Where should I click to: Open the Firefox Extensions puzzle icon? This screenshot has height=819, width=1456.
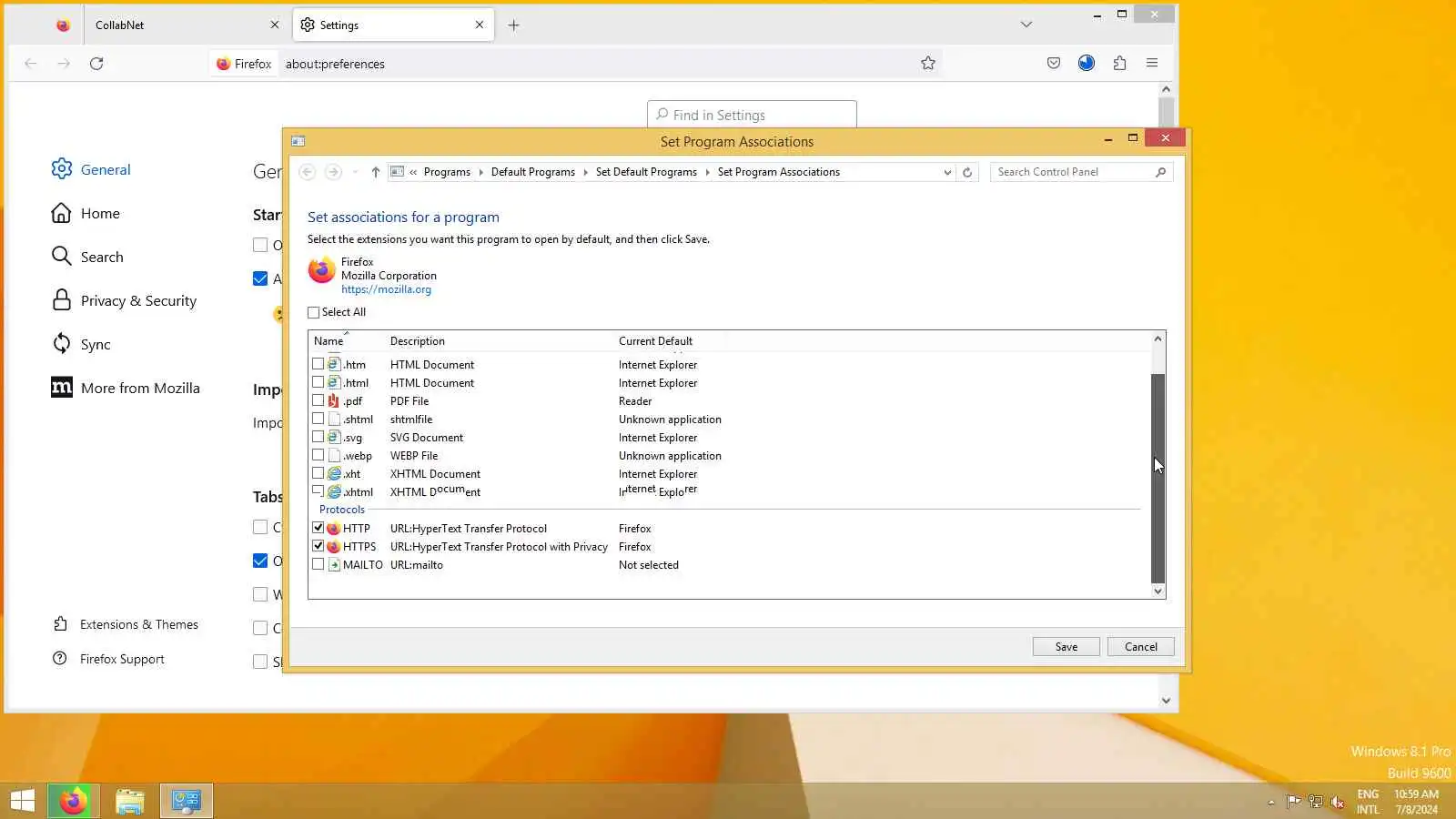(x=1119, y=64)
